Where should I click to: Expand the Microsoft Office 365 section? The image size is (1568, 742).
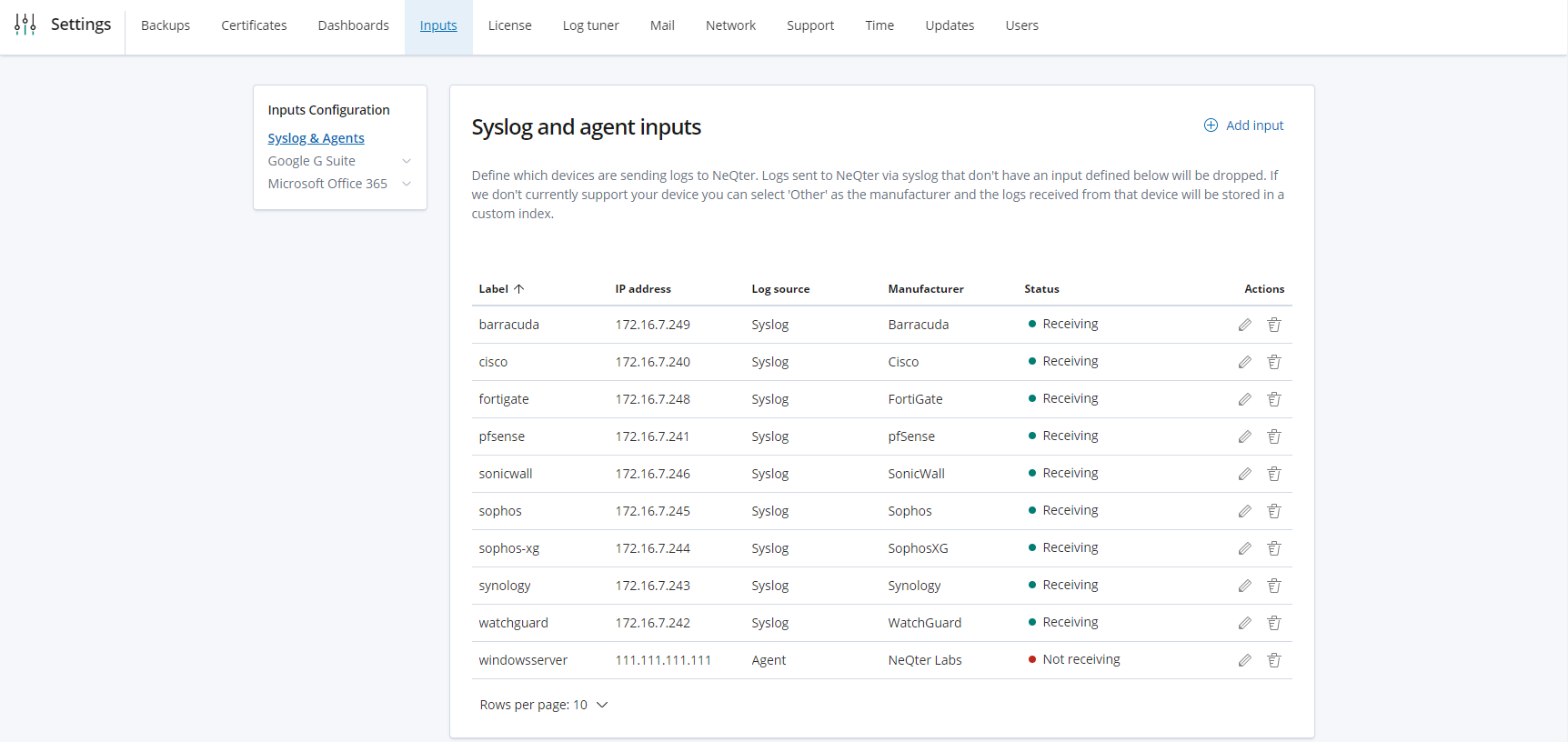point(407,184)
